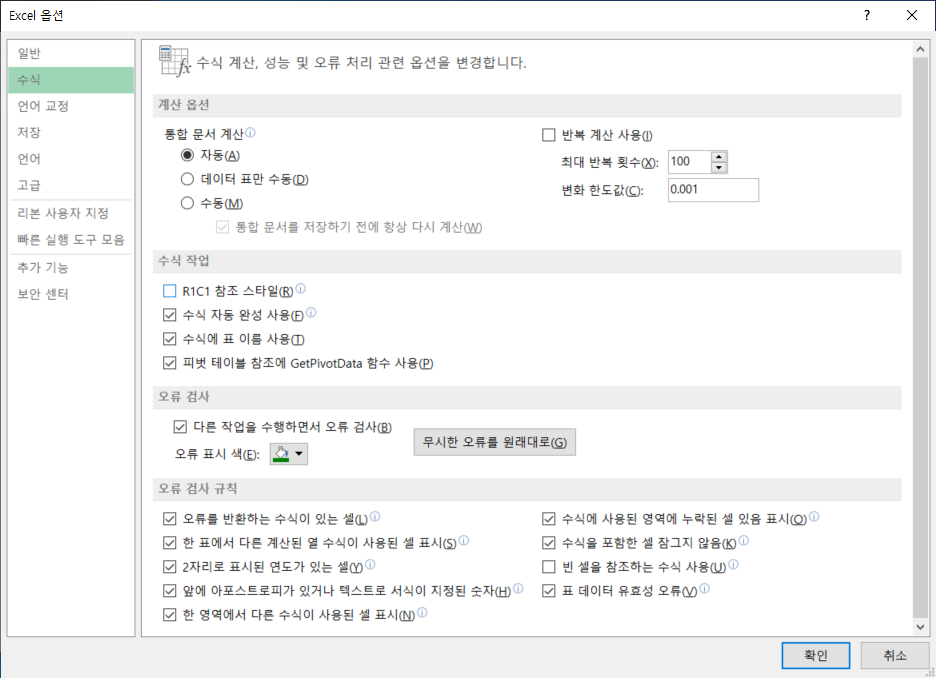Screen dimensions: 936x678
Task: Toggle 수식에 사용된 영역에 누락된 셀 checkbox
Action: [x=549, y=519]
